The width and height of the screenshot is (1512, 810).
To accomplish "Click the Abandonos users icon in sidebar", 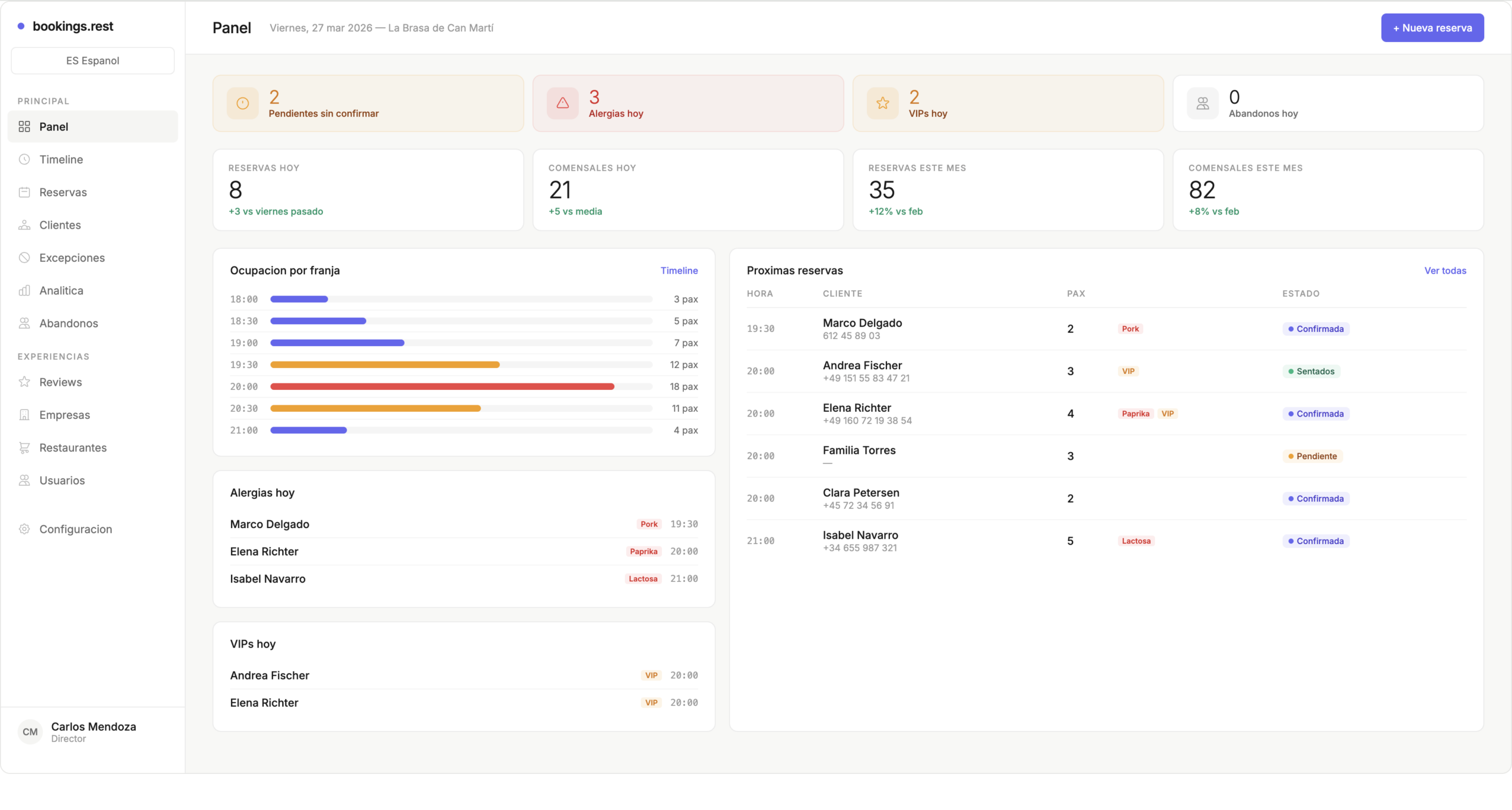I will point(24,323).
